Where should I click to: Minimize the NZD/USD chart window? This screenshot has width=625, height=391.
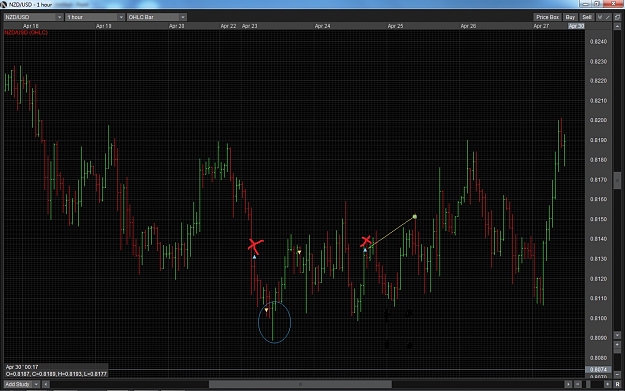click(x=585, y=4)
